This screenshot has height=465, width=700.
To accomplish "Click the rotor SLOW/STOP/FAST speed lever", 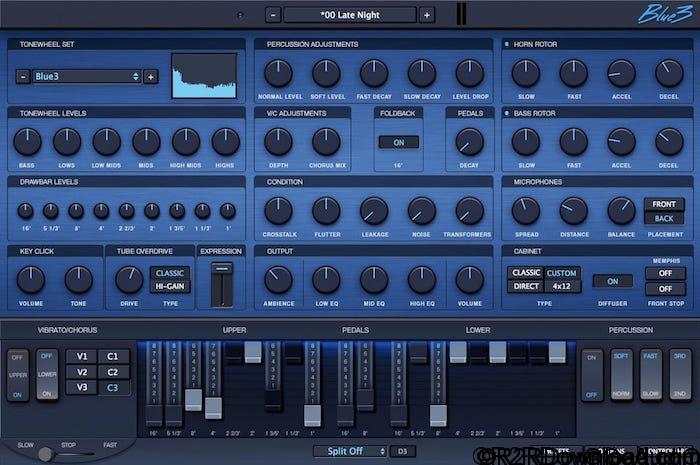I will pyautogui.click(x=46, y=454).
